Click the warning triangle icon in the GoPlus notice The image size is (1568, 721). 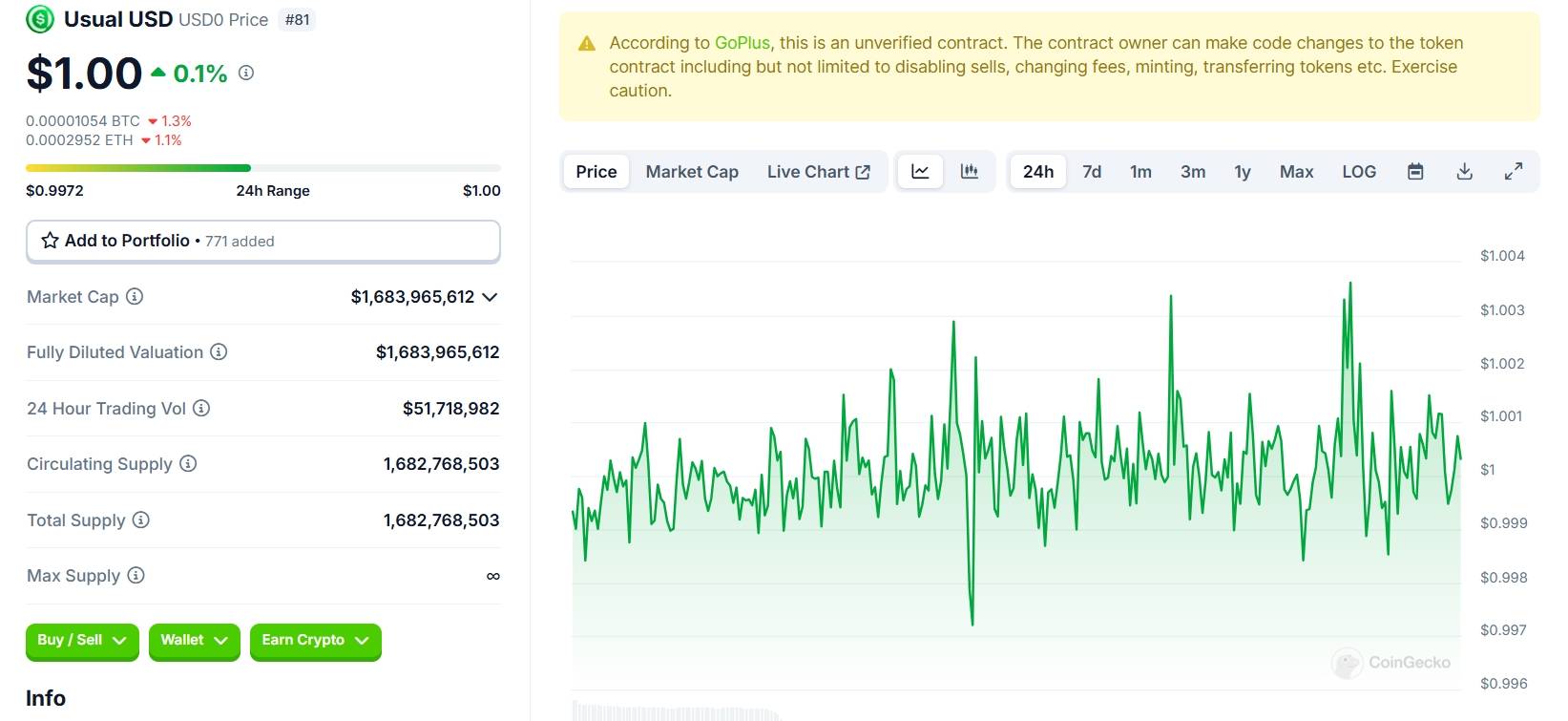pos(587,44)
